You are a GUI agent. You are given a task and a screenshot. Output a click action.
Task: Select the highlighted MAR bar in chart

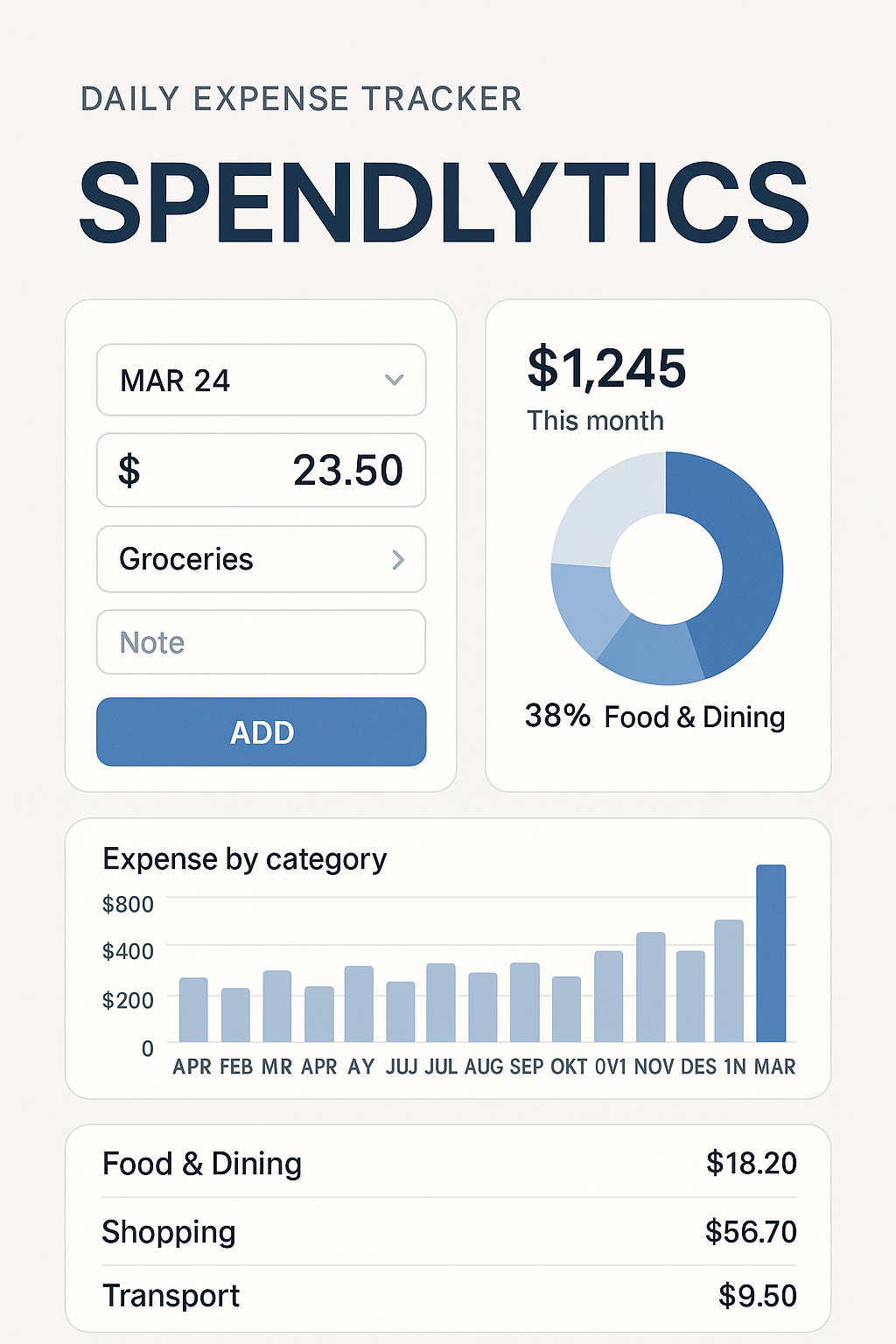[x=771, y=954]
